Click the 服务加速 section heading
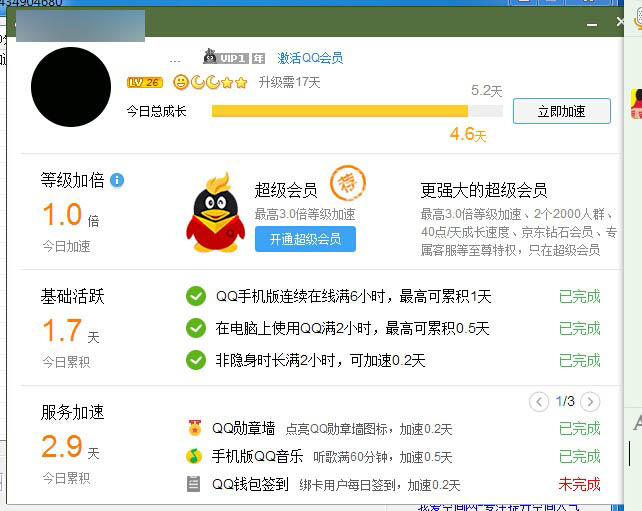The height and width of the screenshot is (511, 642). tap(72, 412)
